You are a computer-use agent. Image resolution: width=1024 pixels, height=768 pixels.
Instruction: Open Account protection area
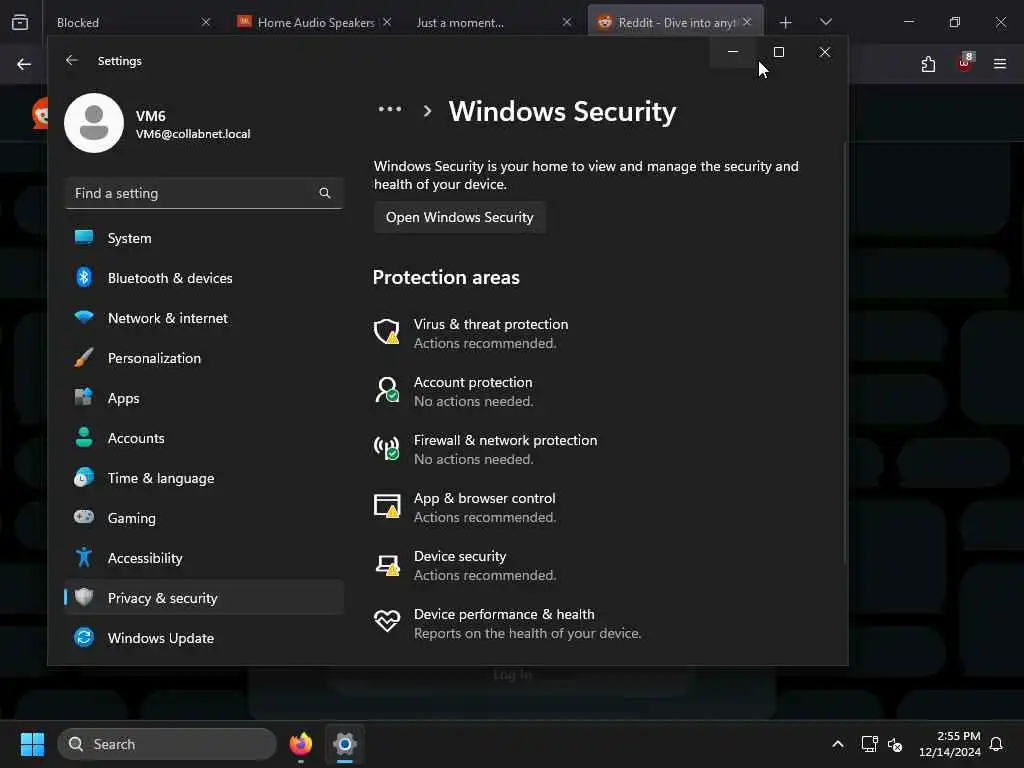pyautogui.click(x=473, y=391)
